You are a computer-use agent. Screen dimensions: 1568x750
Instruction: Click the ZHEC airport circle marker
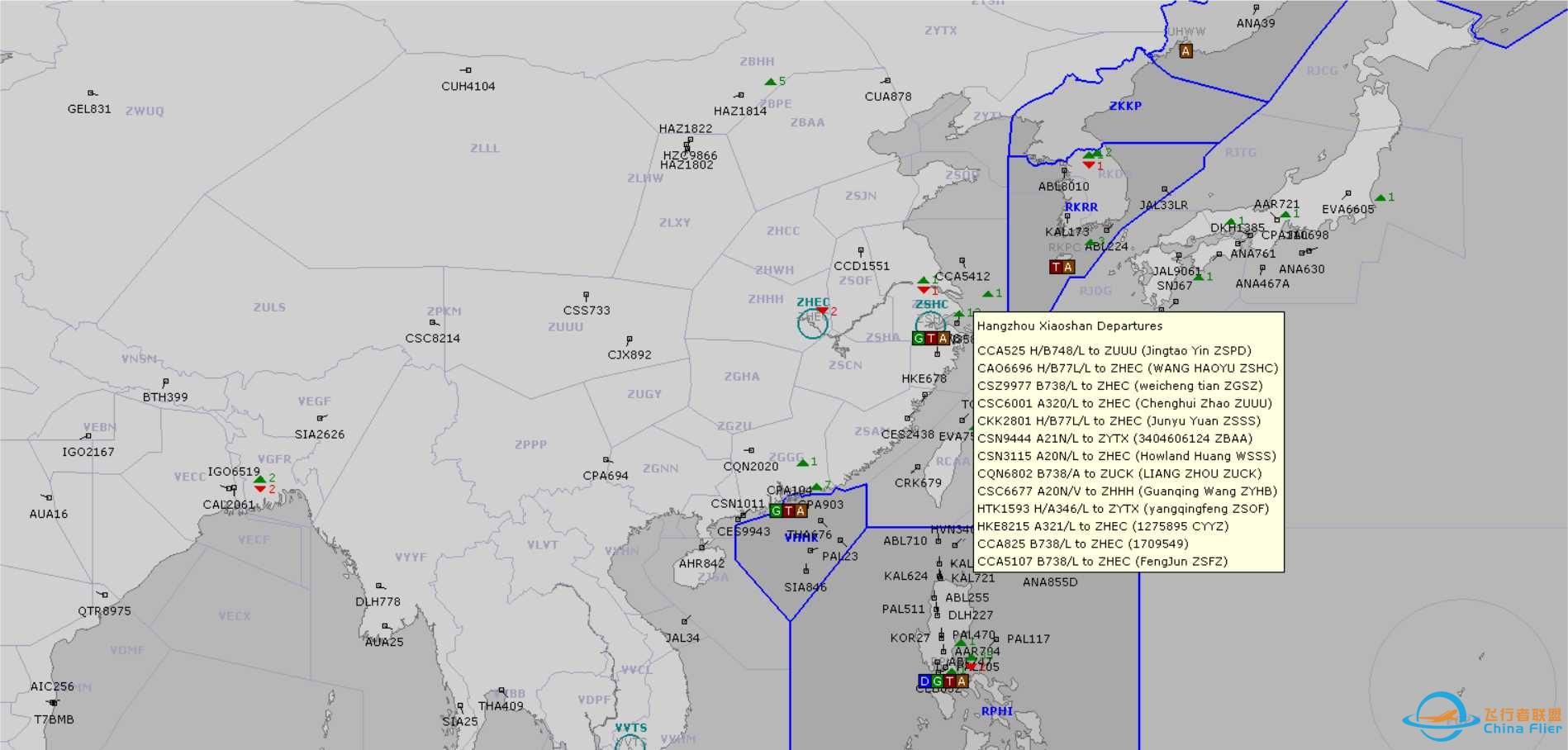(x=812, y=324)
